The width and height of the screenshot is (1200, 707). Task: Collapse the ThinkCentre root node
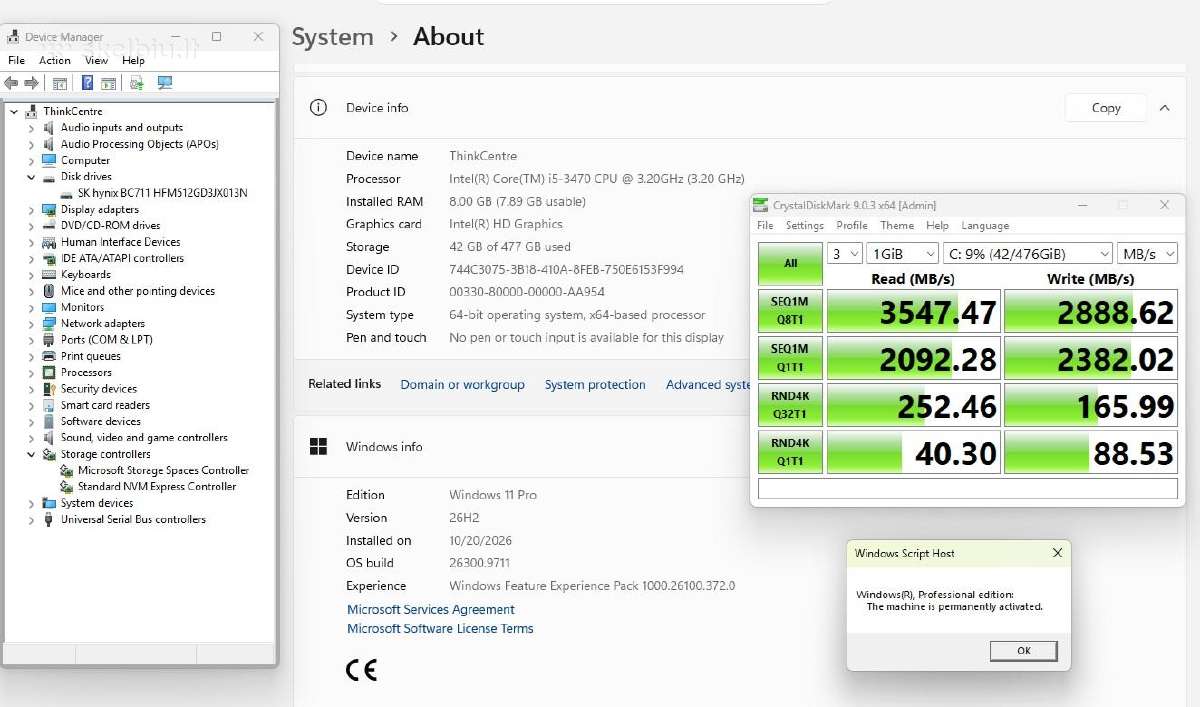pos(14,112)
